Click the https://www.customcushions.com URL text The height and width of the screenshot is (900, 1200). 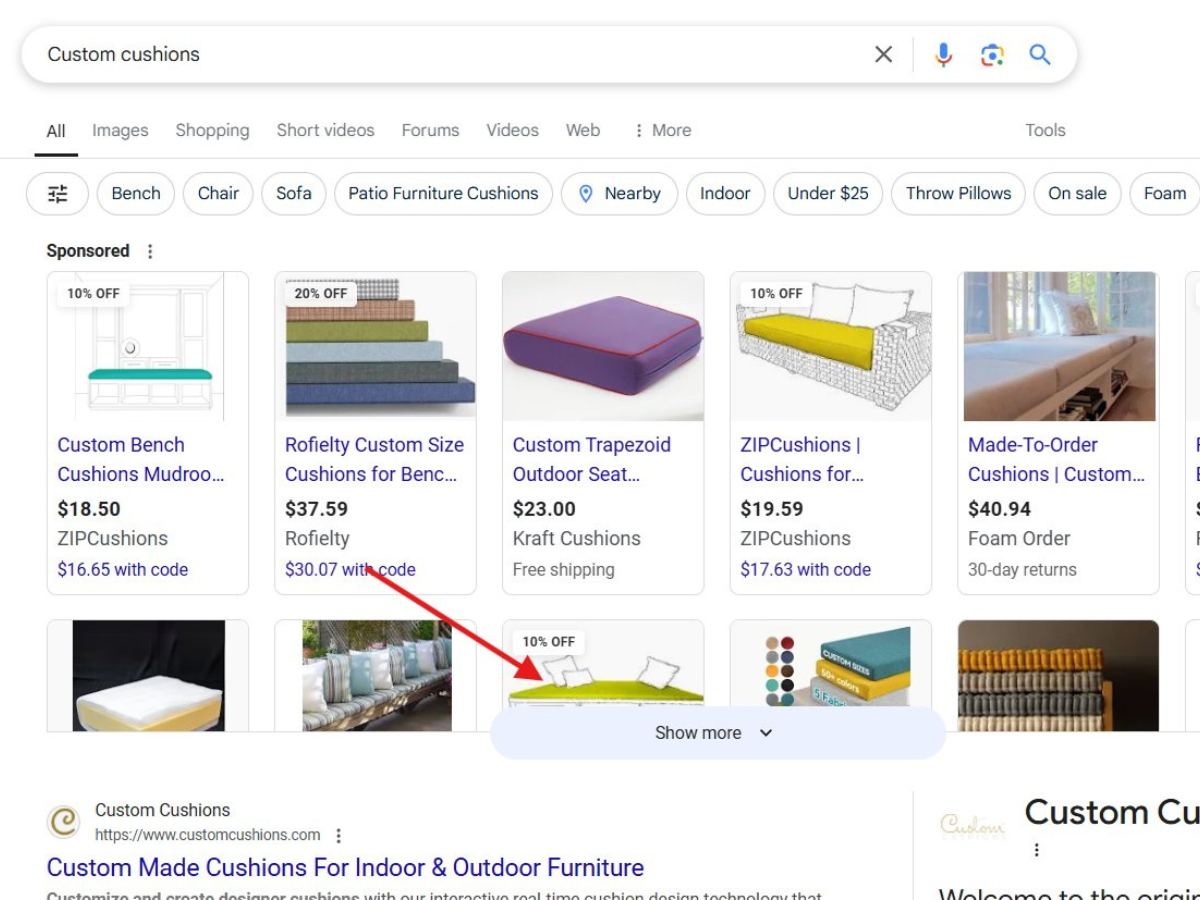pyautogui.click(x=208, y=835)
